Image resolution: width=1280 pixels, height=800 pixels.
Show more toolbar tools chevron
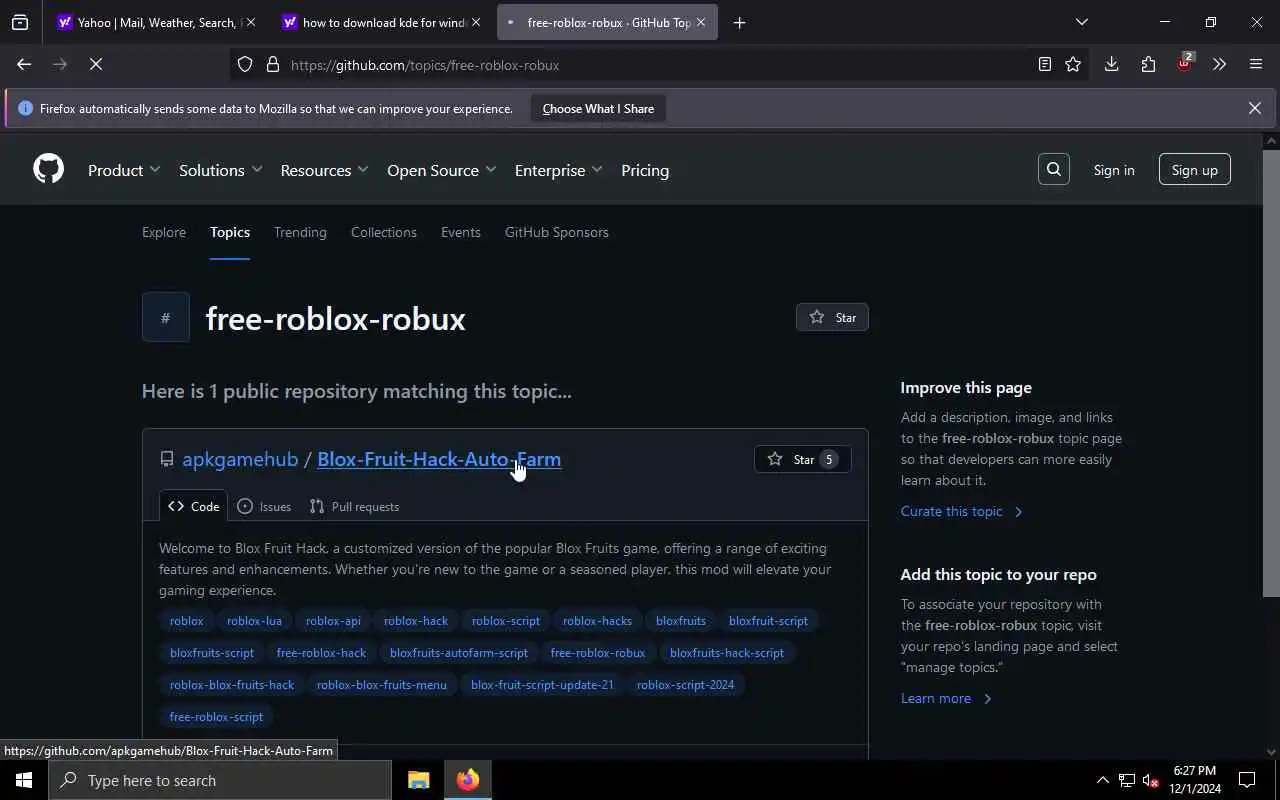coord(1219,64)
